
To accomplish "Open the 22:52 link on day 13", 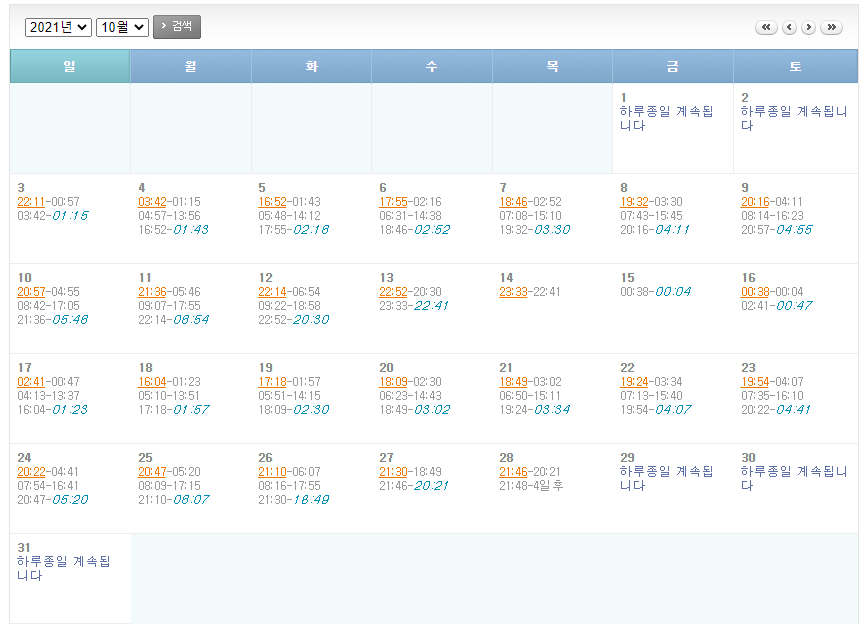I will click(x=393, y=292).
